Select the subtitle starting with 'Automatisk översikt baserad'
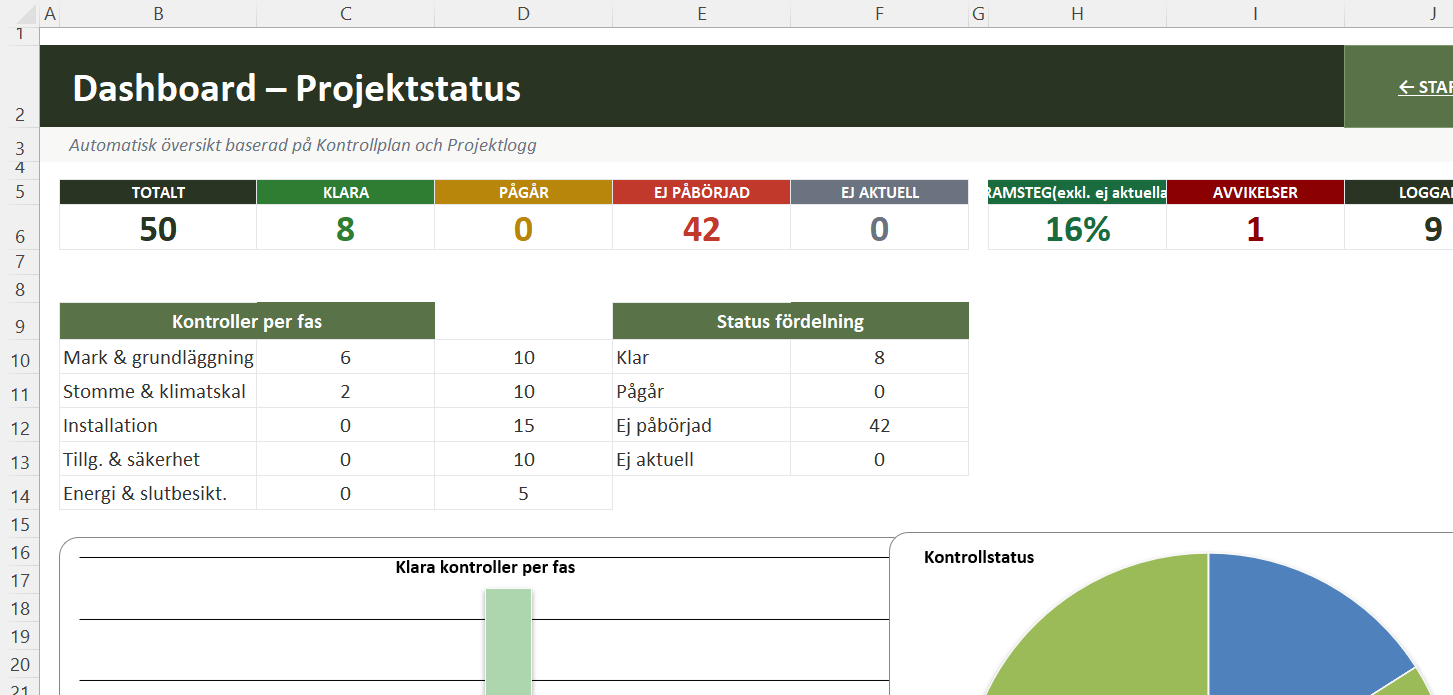Screen dimensions: 1453x695 (x=303, y=145)
